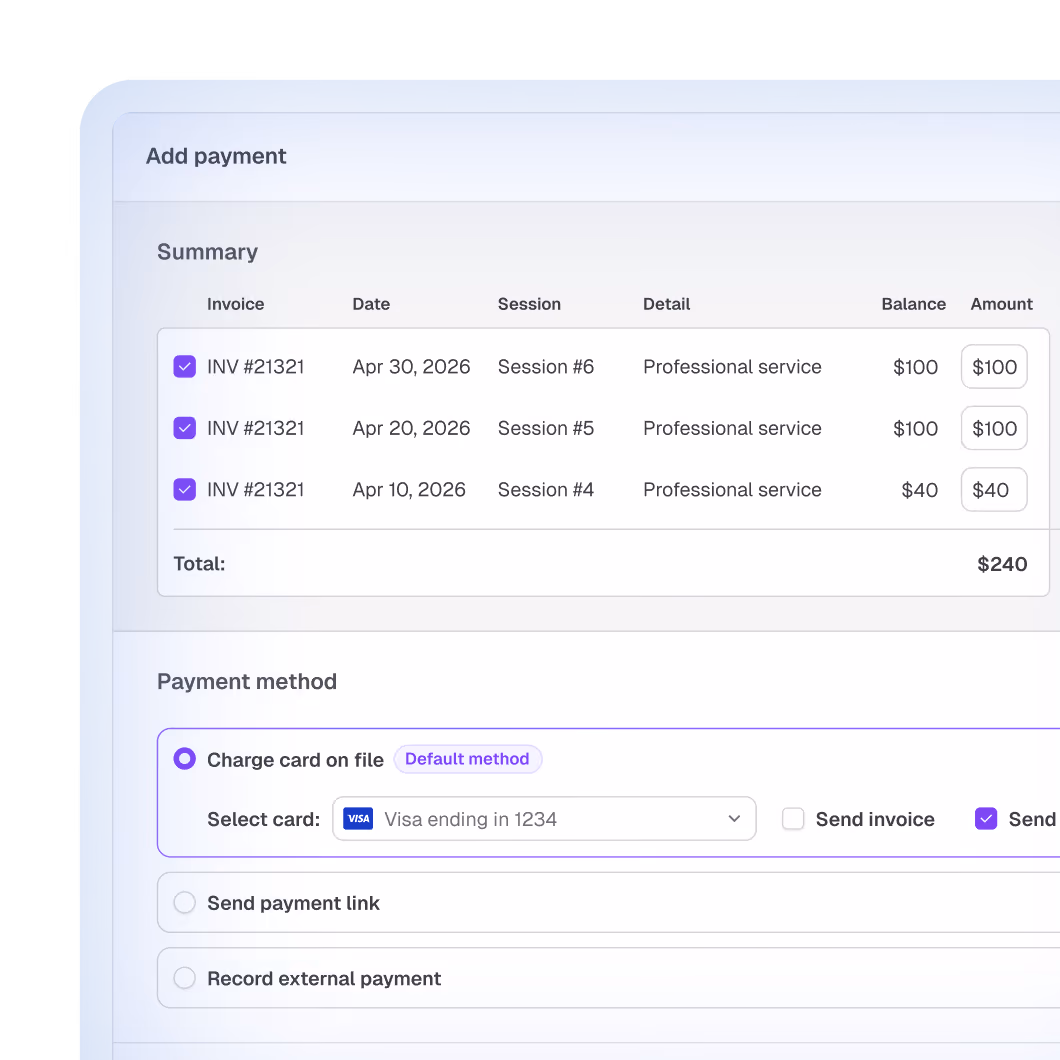Viewport: 1060px width, 1060px height.
Task: Click the $40 balance value
Action: (919, 490)
